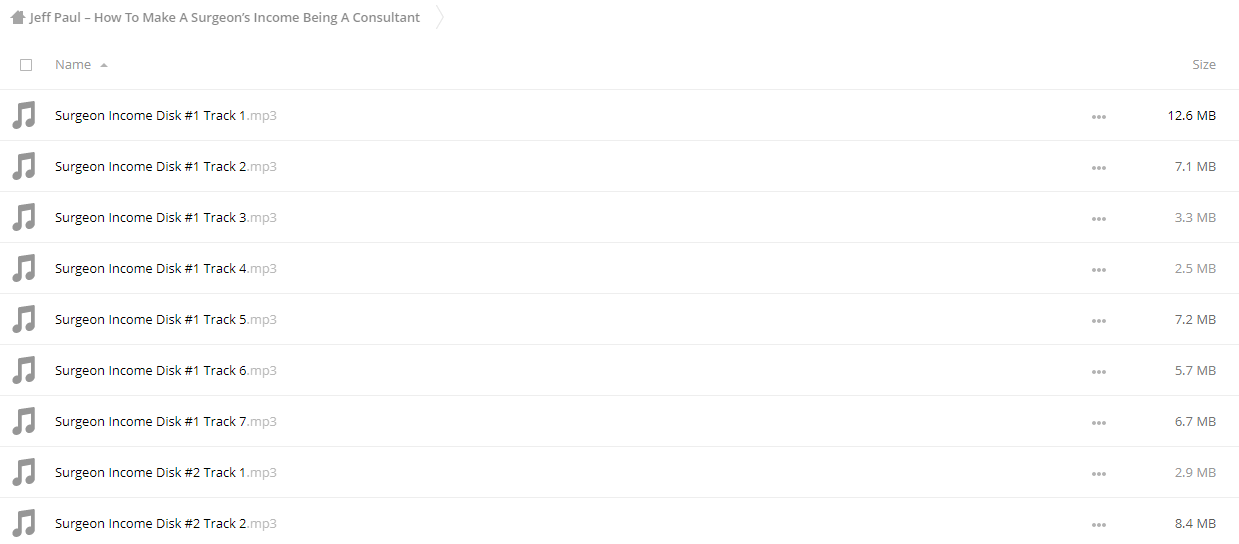The image size is (1239, 544).
Task: Open Surgeon Income Disk #1 Track 6.mp3
Action: point(166,370)
